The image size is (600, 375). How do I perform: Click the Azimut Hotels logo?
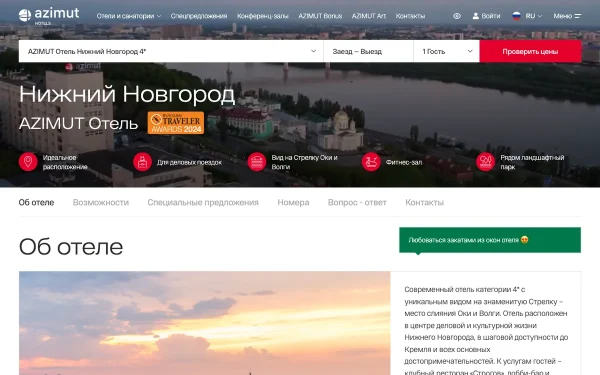[x=49, y=16]
